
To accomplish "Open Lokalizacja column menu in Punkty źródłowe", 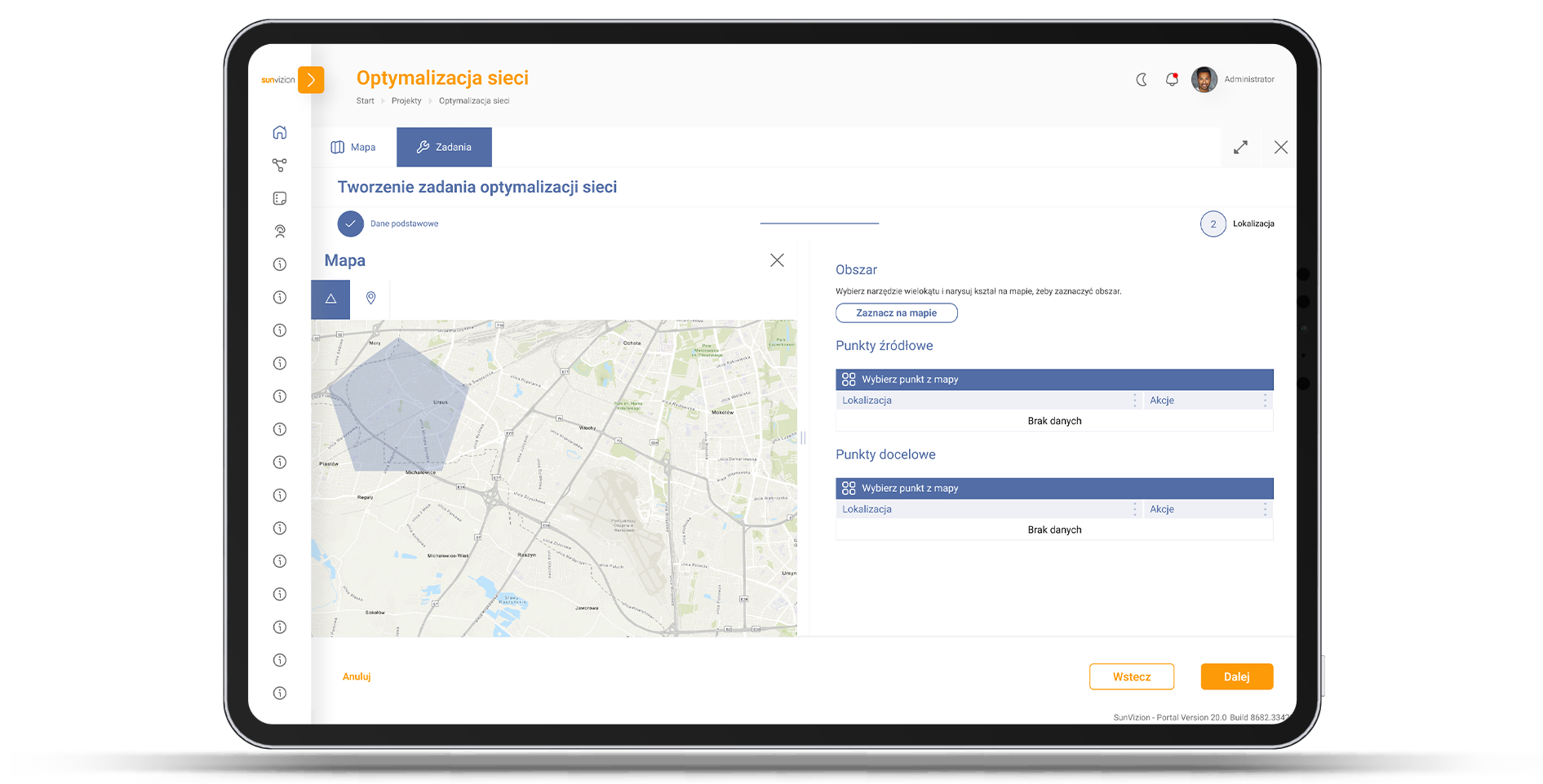I will coord(1134,401).
